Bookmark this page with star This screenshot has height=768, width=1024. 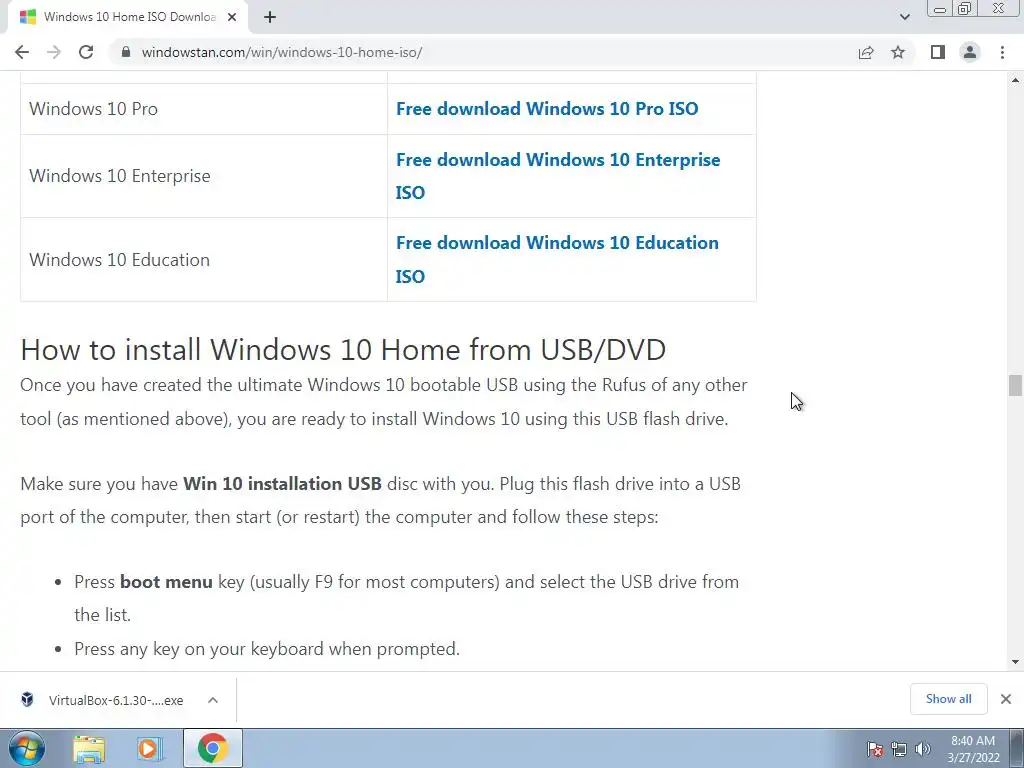tap(898, 52)
